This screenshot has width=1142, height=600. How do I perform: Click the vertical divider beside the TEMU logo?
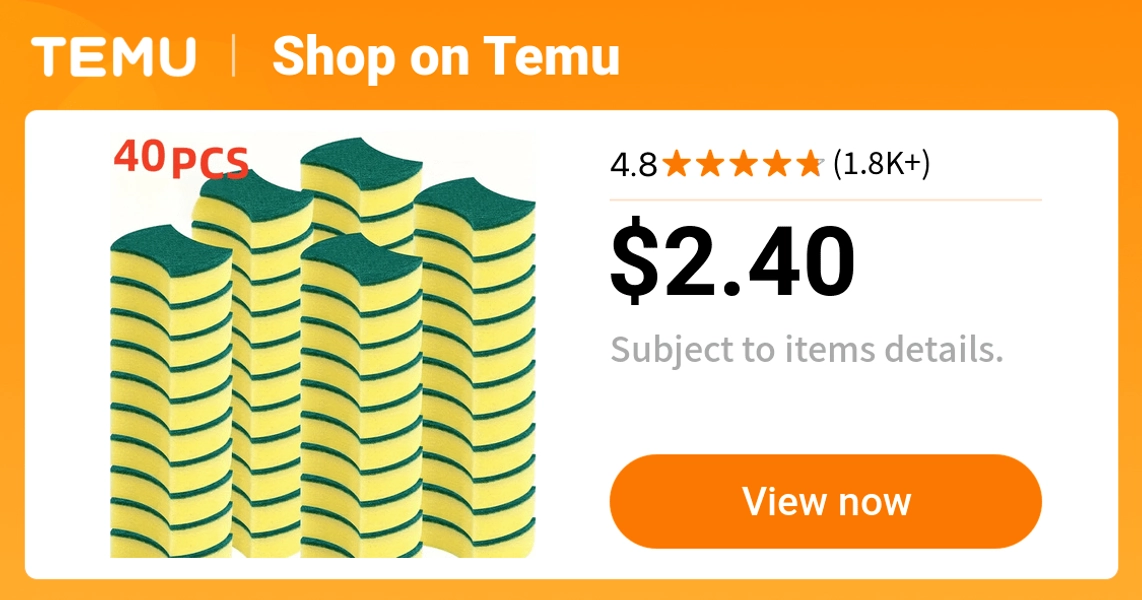[x=234, y=57]
